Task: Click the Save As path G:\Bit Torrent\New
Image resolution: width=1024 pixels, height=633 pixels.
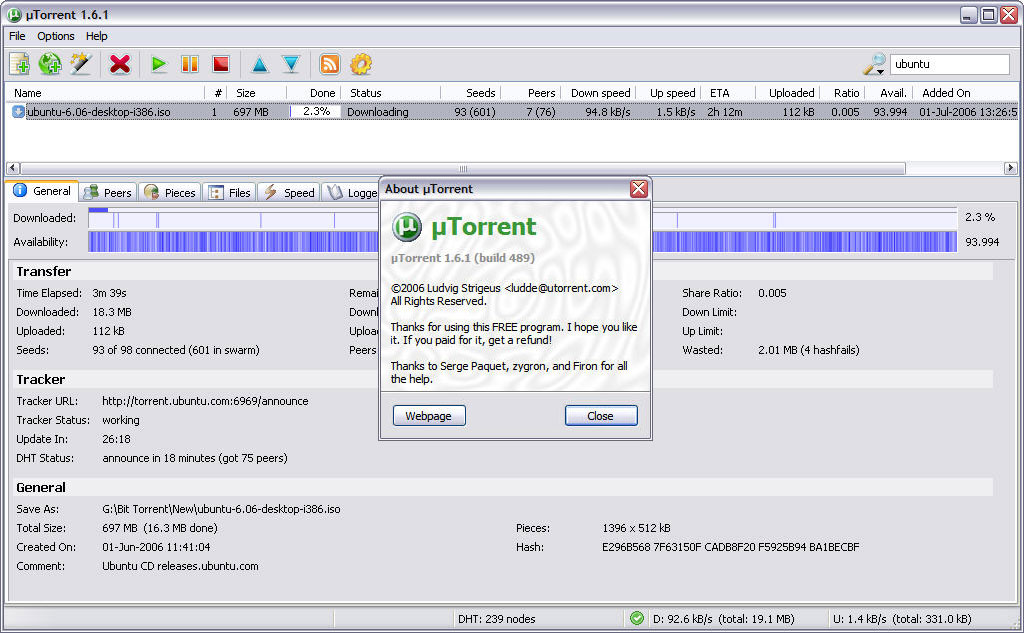Action: point(221,509)
